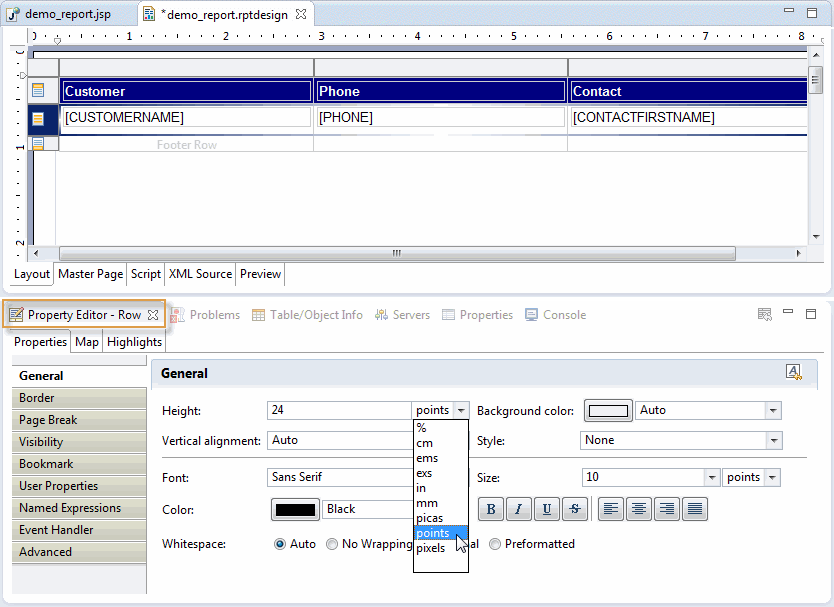Minimize the Property Editor panel
Viewport: 834px width, 607px height.
coord(788,312)
